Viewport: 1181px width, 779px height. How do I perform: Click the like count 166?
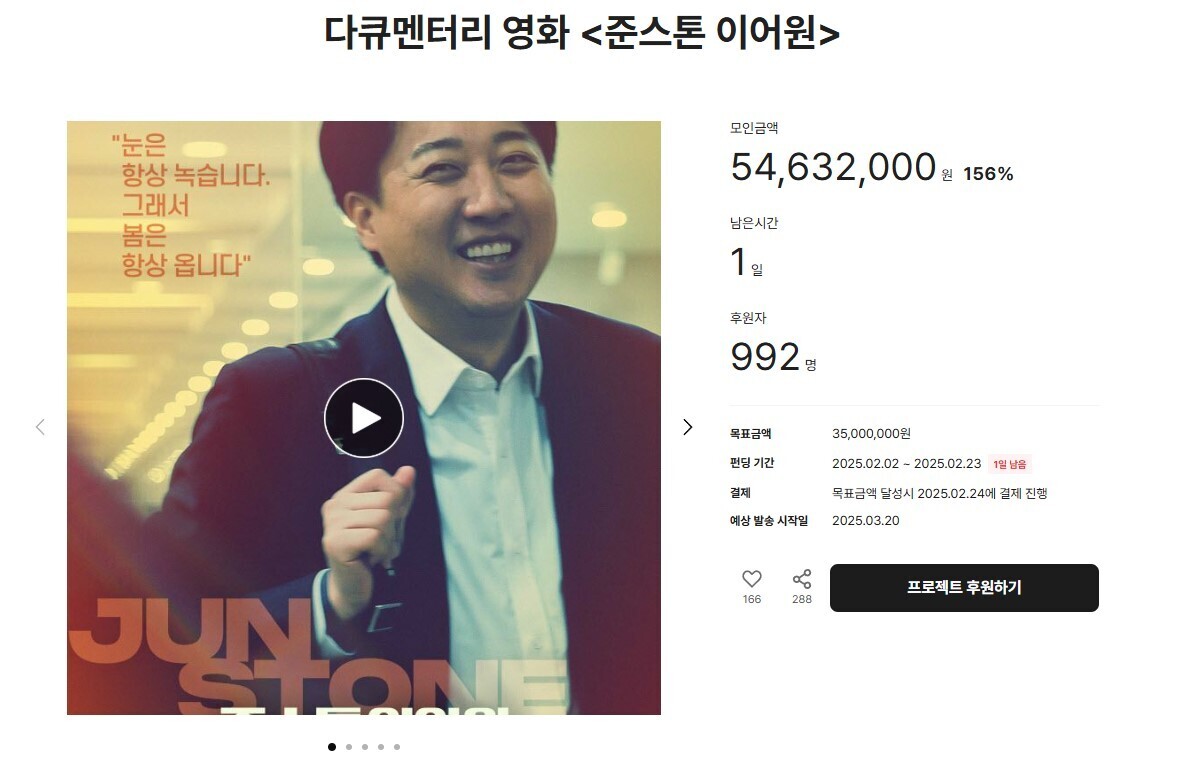tap(752, 599)
